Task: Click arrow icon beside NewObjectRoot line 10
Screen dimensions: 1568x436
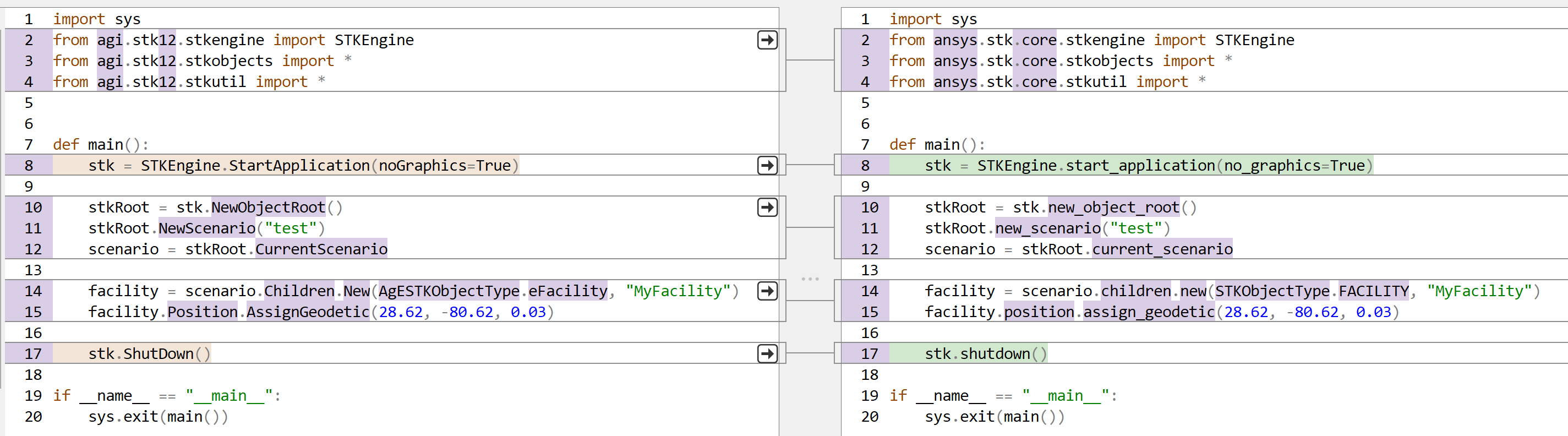Action: (x=767, y=208)
